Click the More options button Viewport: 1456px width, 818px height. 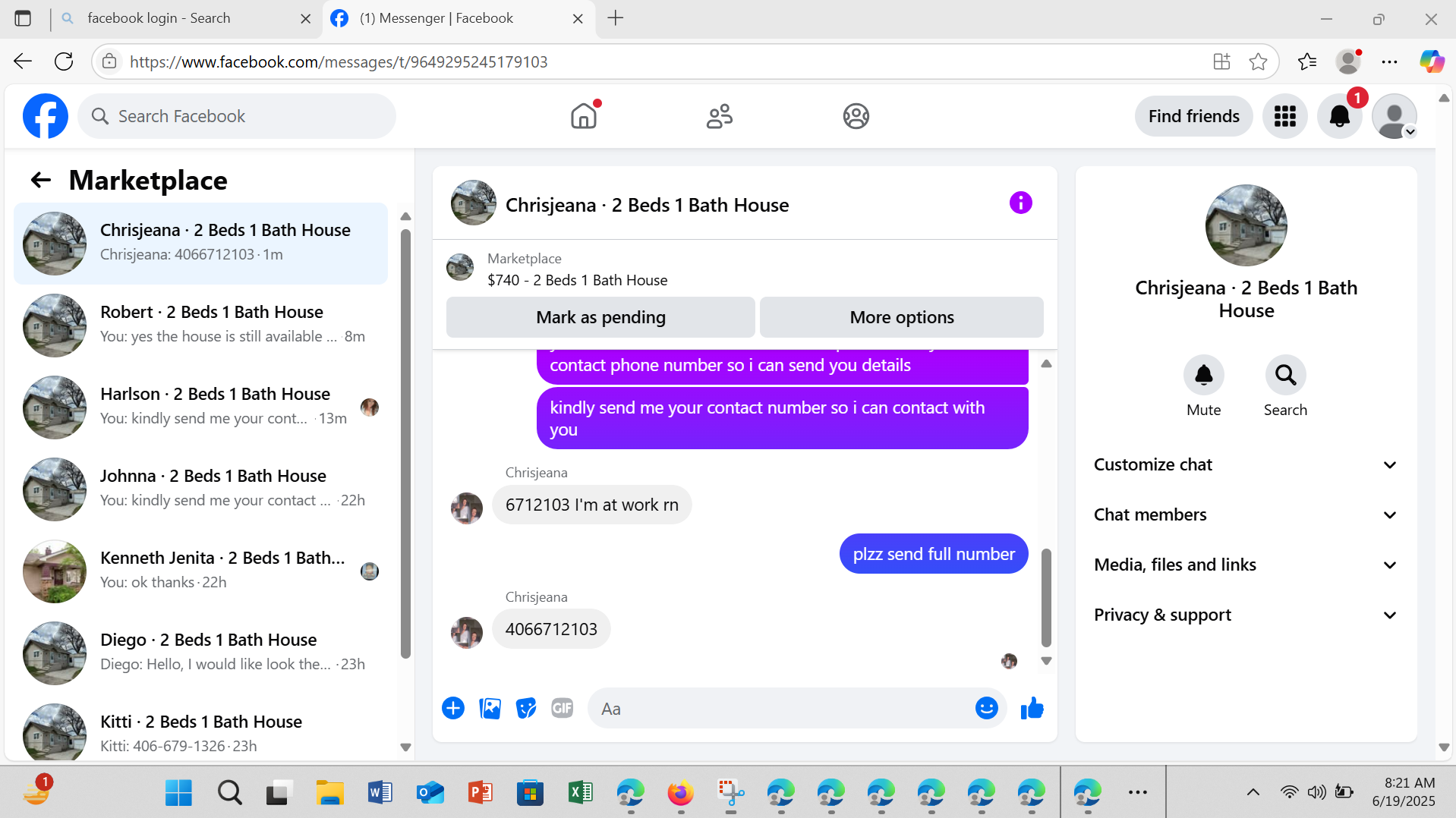pos(901,317)
